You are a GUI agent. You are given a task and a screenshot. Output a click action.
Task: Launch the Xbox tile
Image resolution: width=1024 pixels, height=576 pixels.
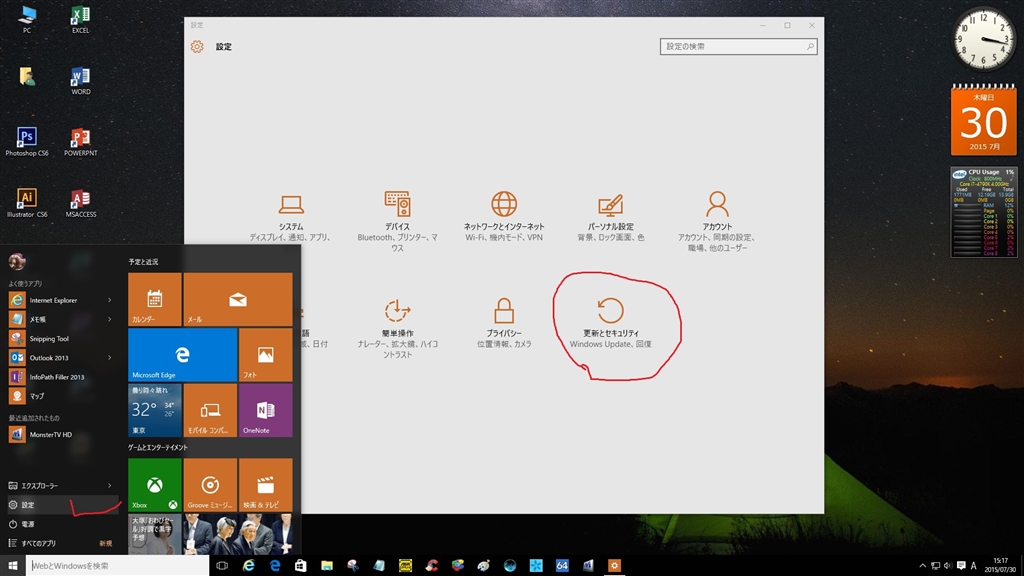[x=155, y=485]
